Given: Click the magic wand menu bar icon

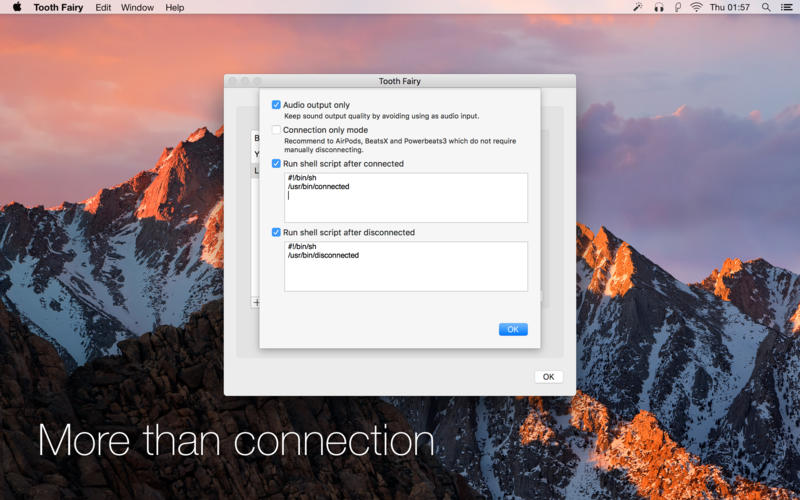Looking at the screenshot, I should 637,7.
